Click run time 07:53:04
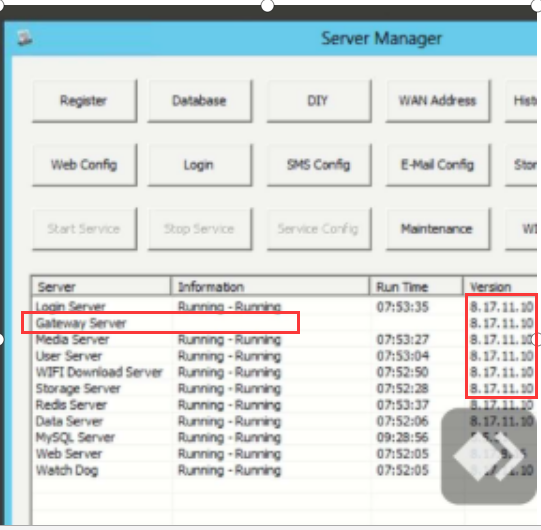Screen dimensions: 541x530 pyautogui.click(x=402, y=356)
